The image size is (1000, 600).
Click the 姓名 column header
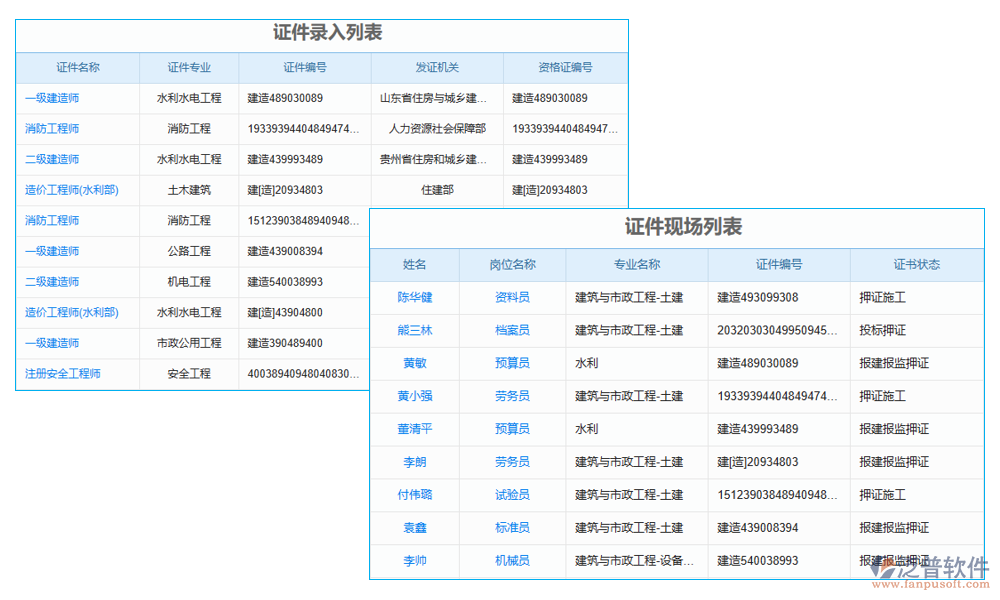pyautogui.click(x=415, y=264)
